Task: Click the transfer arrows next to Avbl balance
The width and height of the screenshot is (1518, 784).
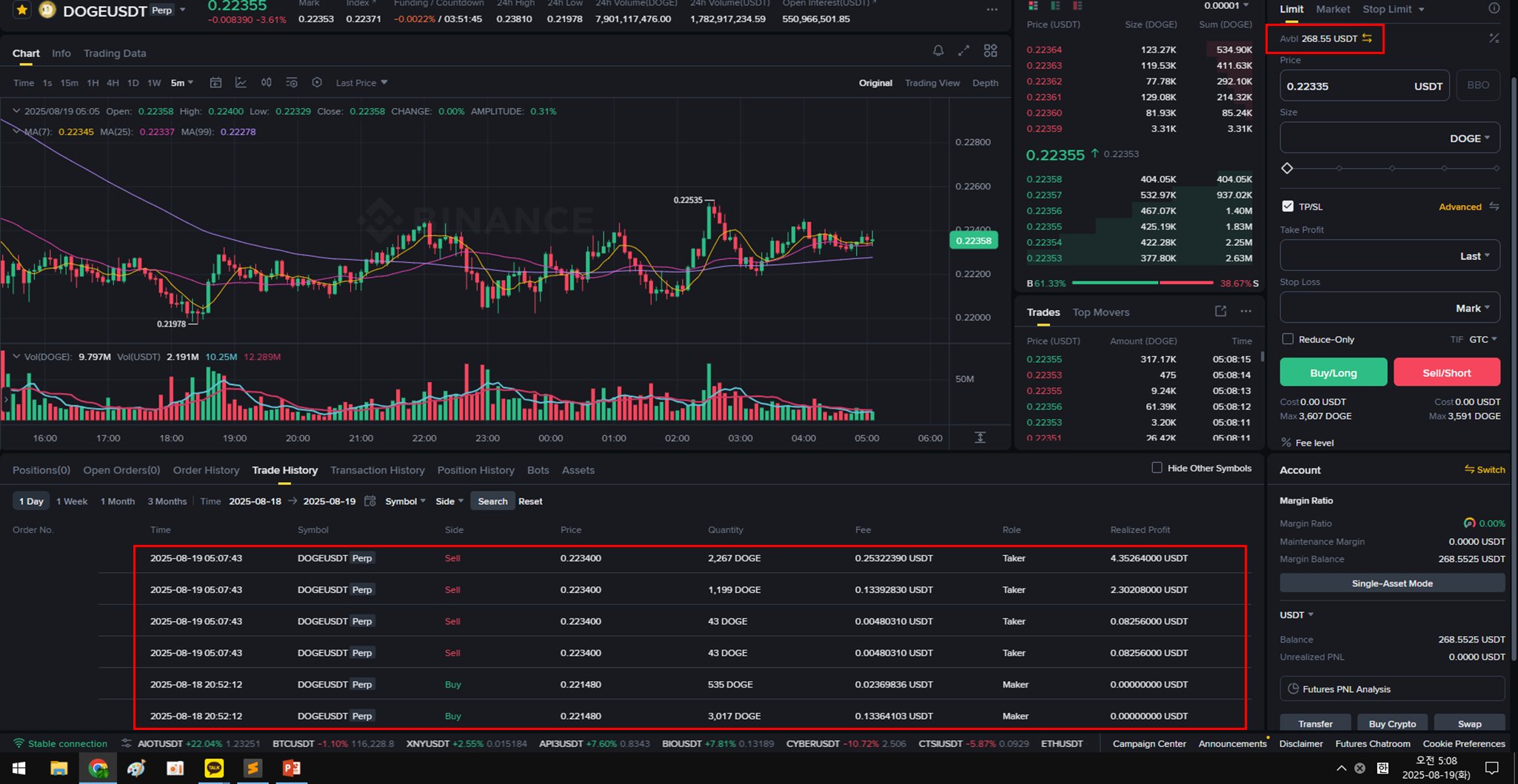Action: (x=1367, y=38)
